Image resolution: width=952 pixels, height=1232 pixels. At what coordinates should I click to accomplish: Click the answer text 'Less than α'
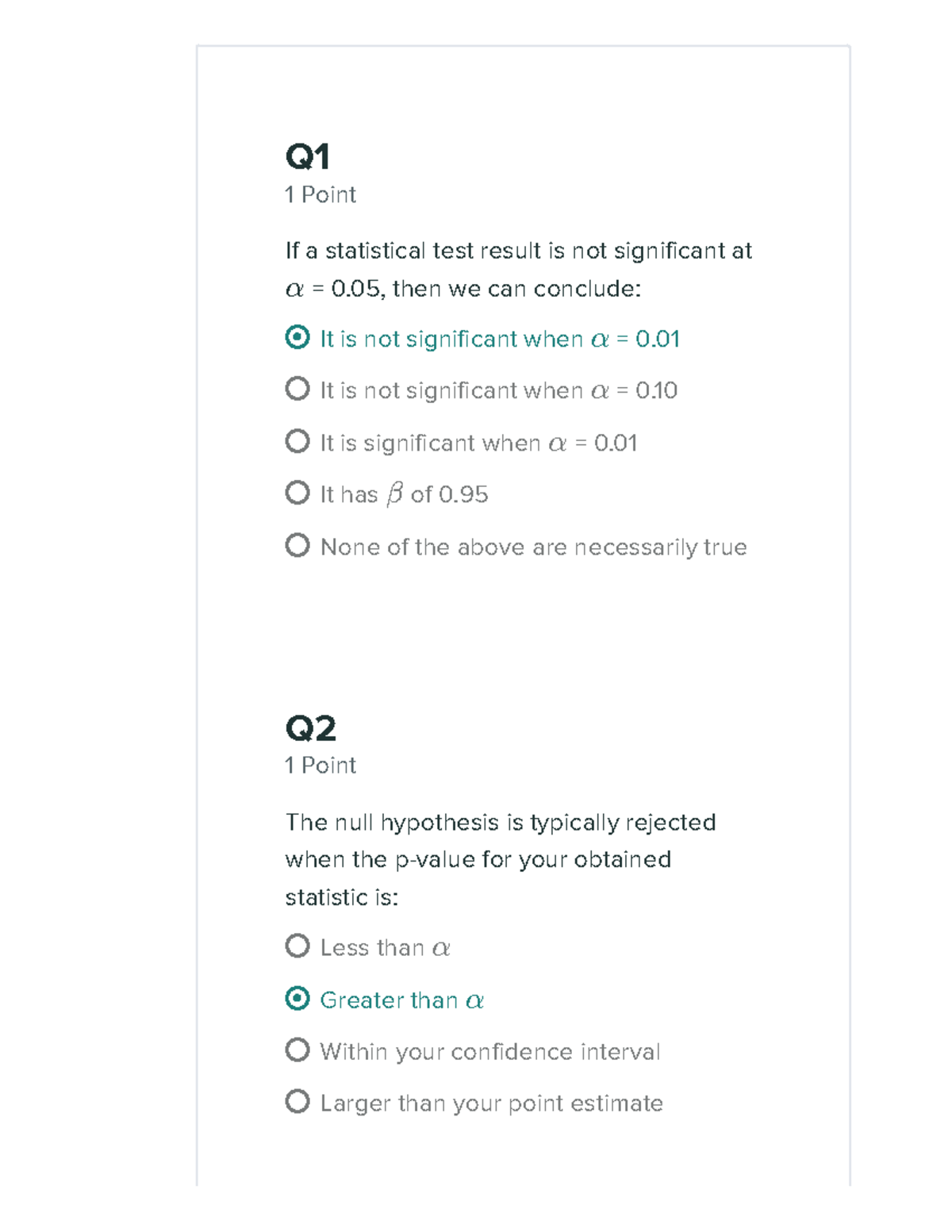tap(385, 948)
